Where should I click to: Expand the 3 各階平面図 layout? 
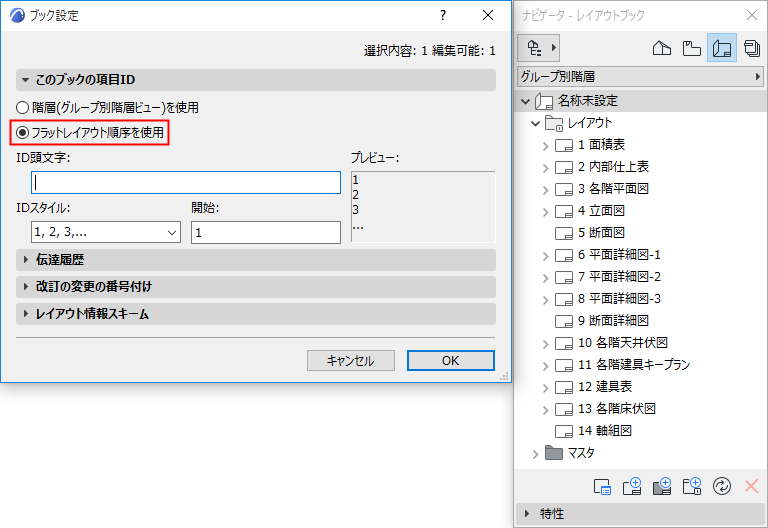point(546,190)
